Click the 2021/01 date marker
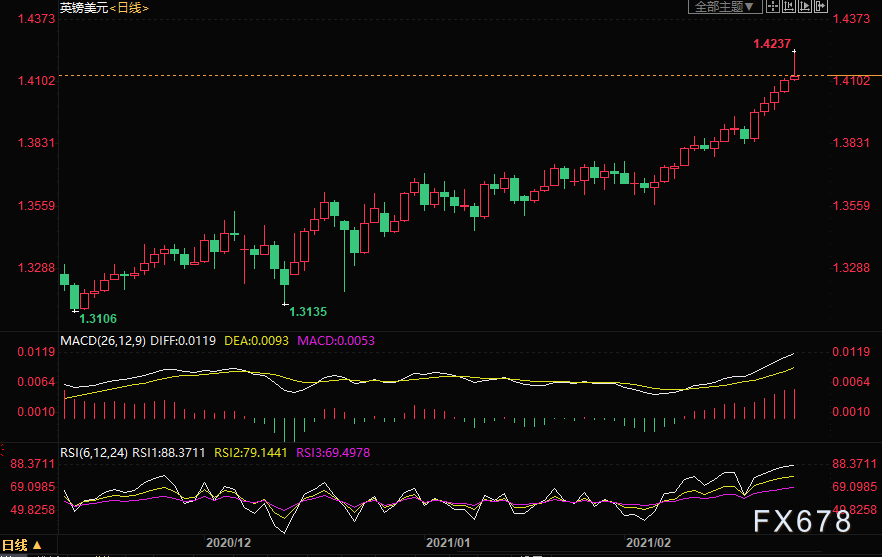 448,543
